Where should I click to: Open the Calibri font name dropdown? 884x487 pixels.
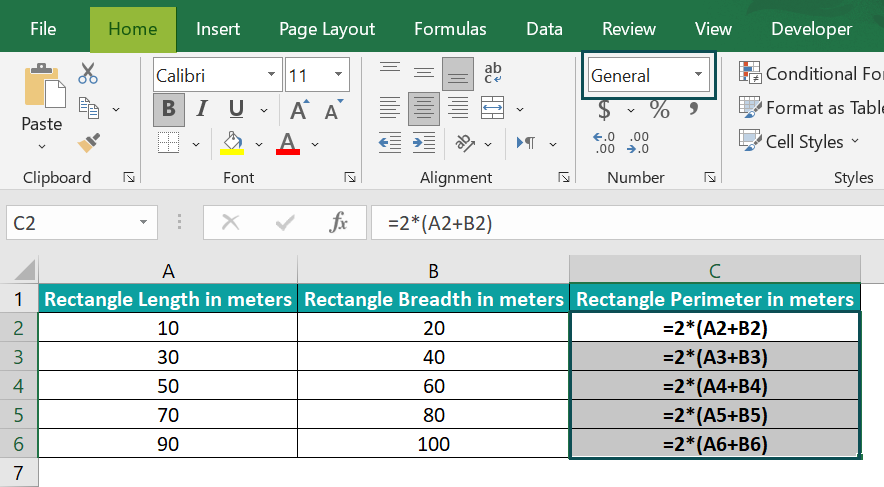click(271, 74)
